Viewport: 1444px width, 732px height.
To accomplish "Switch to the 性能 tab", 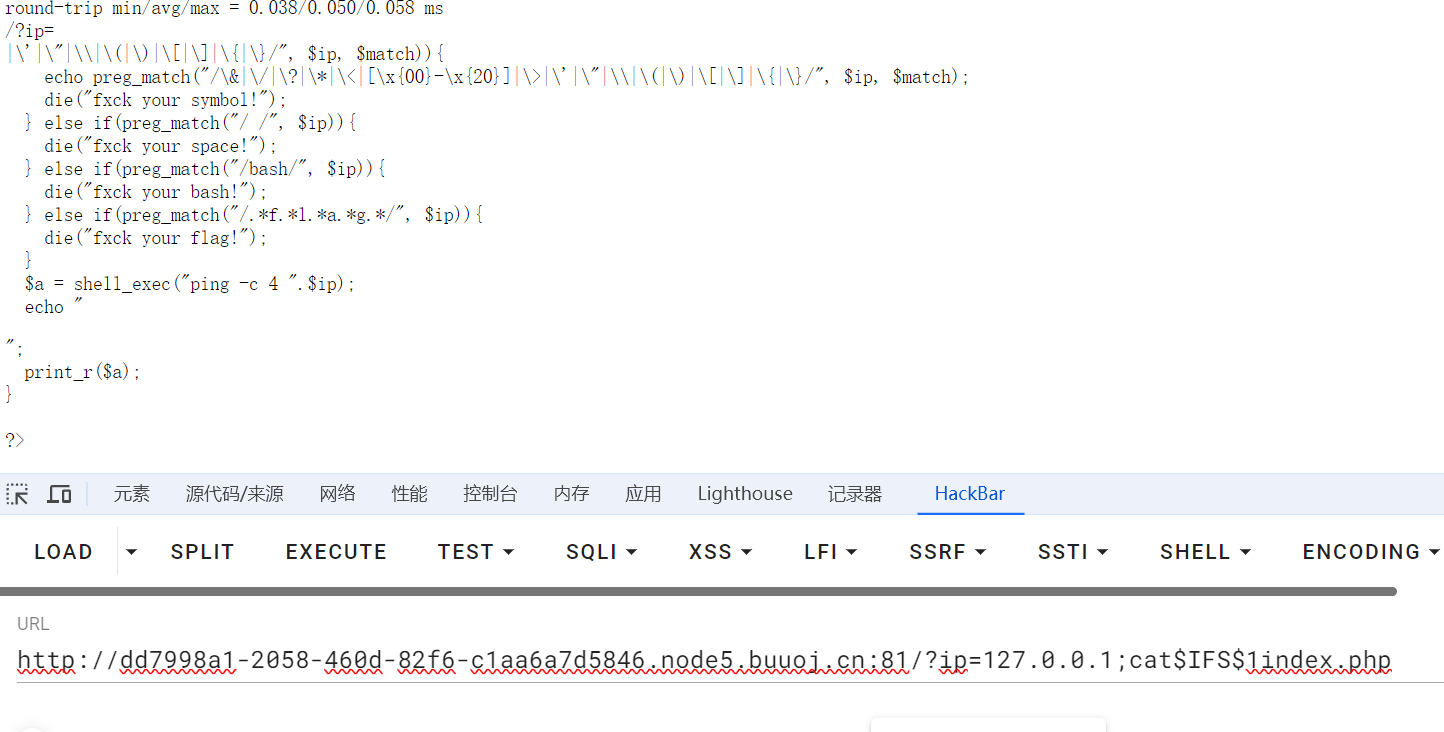I will pos(409,494).
